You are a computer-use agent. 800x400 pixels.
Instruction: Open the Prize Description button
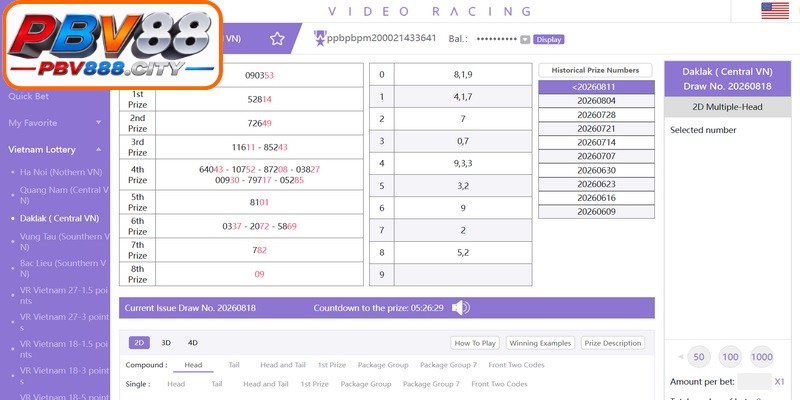click(613, 343)
